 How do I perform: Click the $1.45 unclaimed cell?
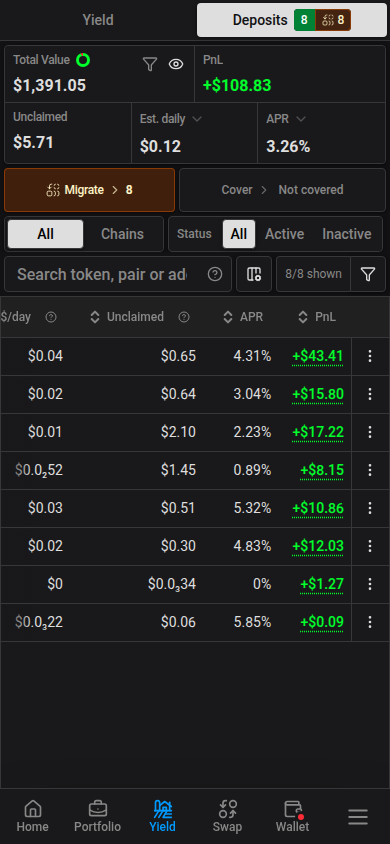click(179, 470)
